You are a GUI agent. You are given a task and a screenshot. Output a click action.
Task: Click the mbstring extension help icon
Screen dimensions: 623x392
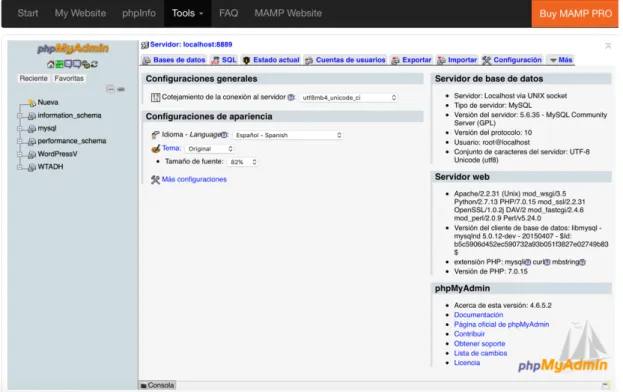click(582, 262)
